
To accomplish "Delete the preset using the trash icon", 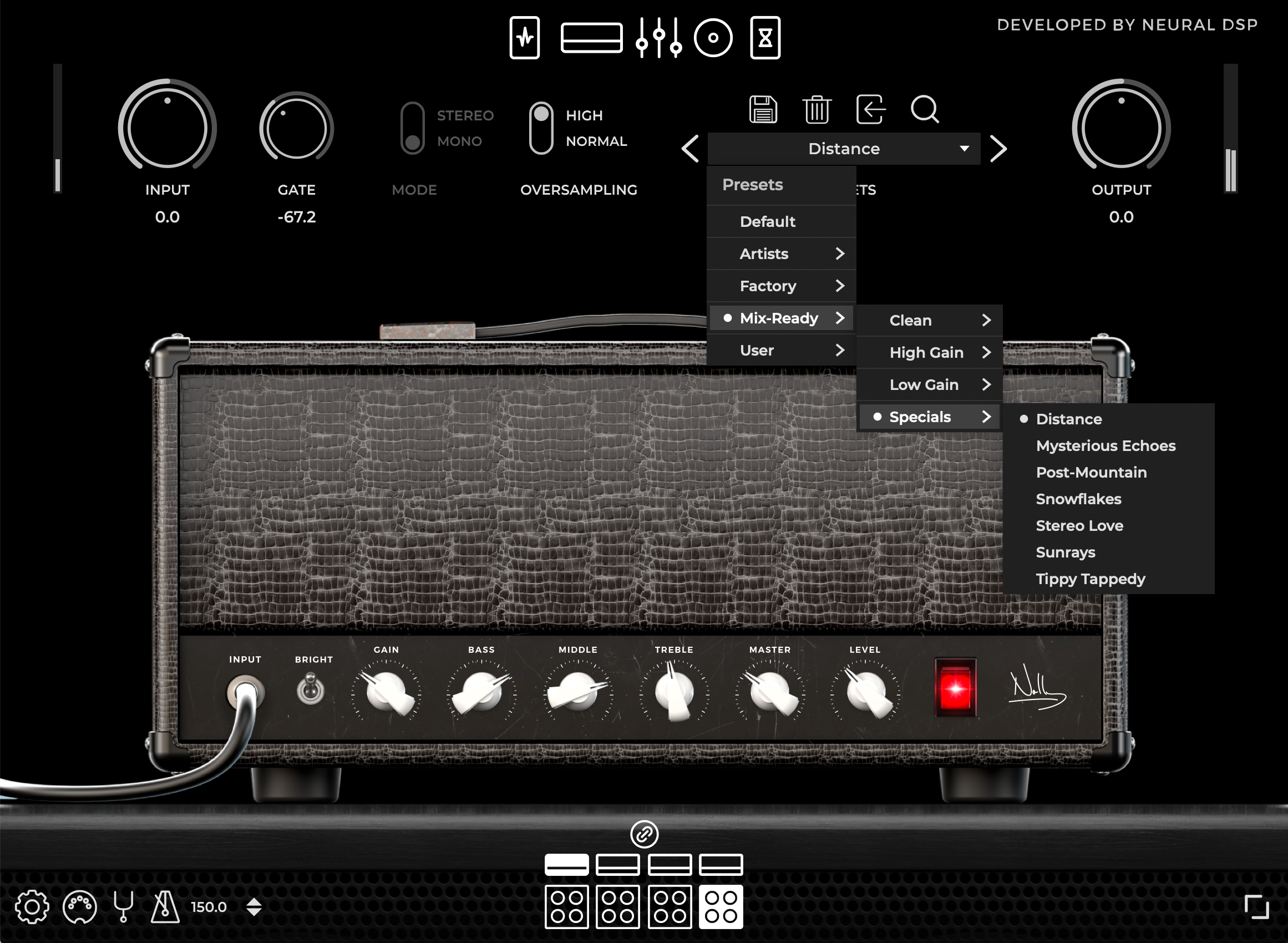I will 816,110.
